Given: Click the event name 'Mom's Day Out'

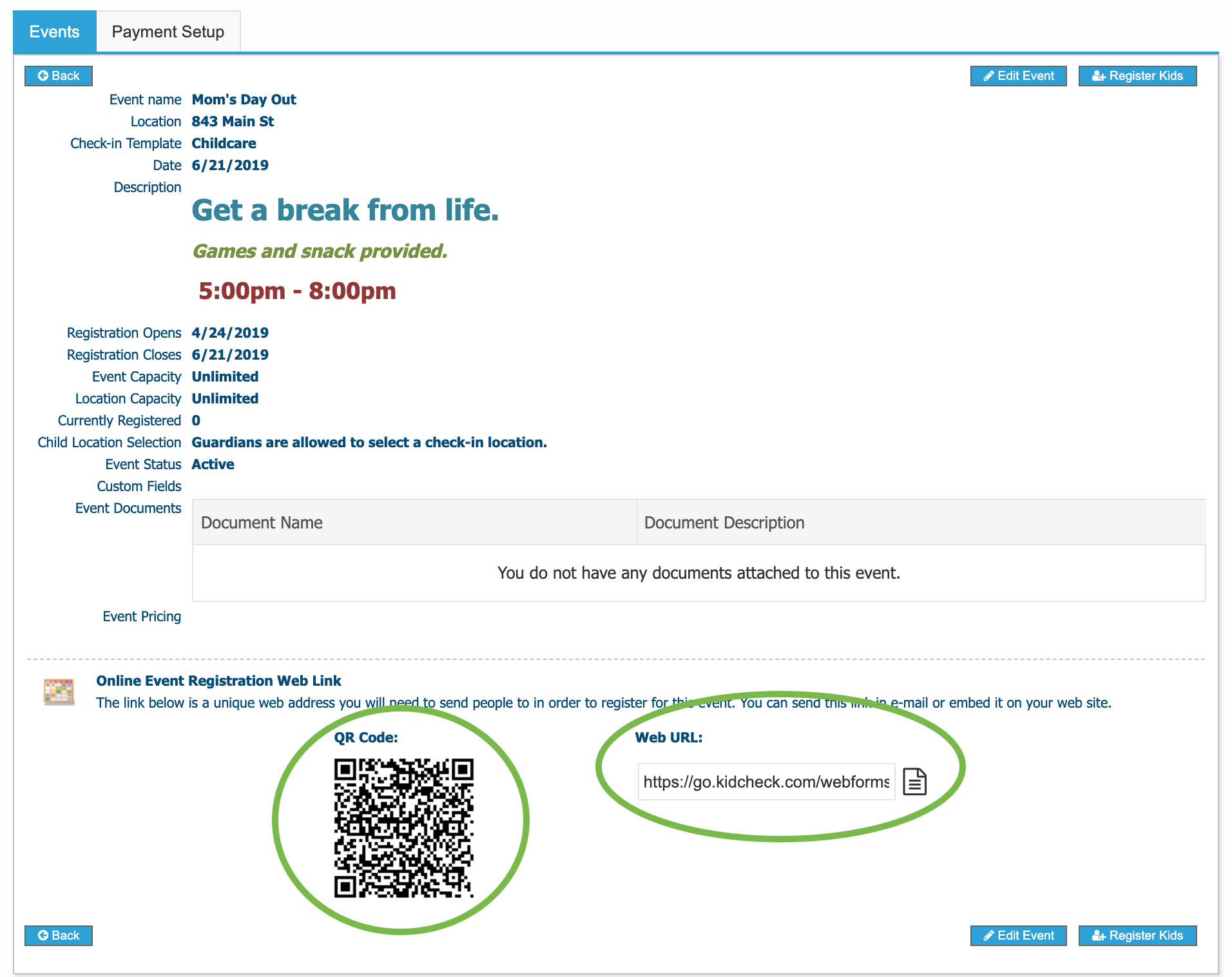Looking at the screenshot, I should (x=244, y=100).
